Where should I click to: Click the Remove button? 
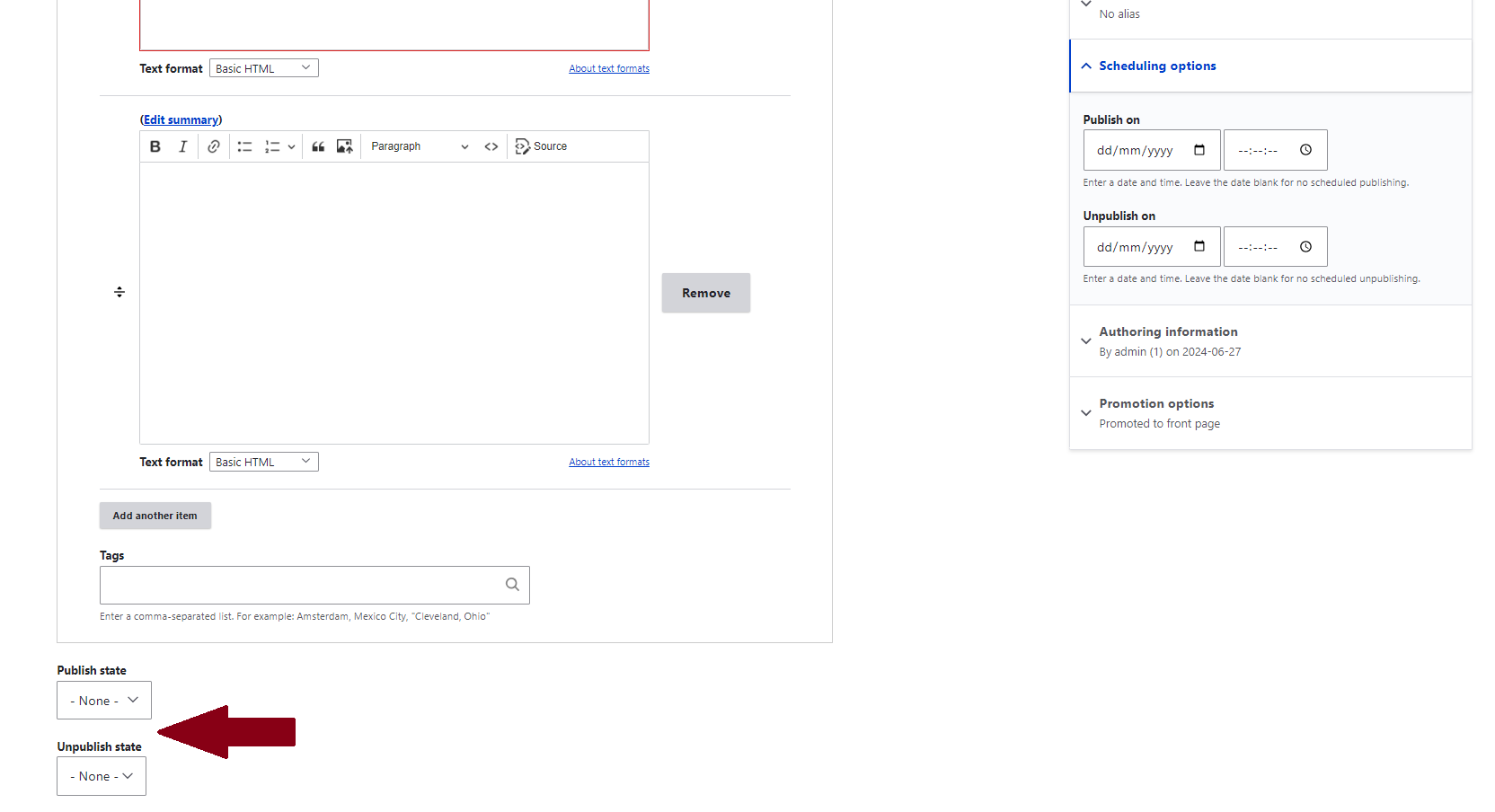click(x=705, y=292)
